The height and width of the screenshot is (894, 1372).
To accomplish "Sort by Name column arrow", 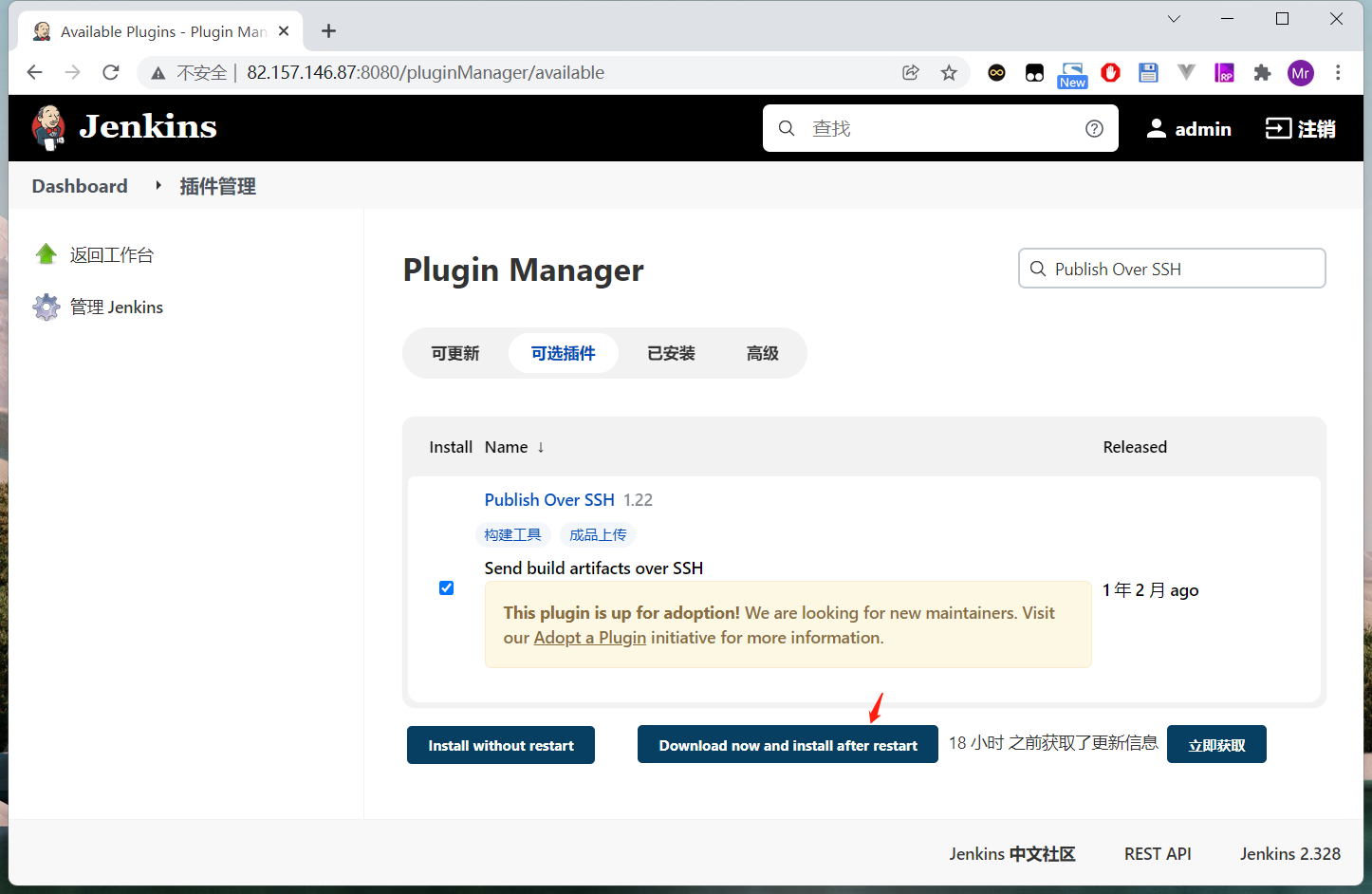I will click(540, 447).
